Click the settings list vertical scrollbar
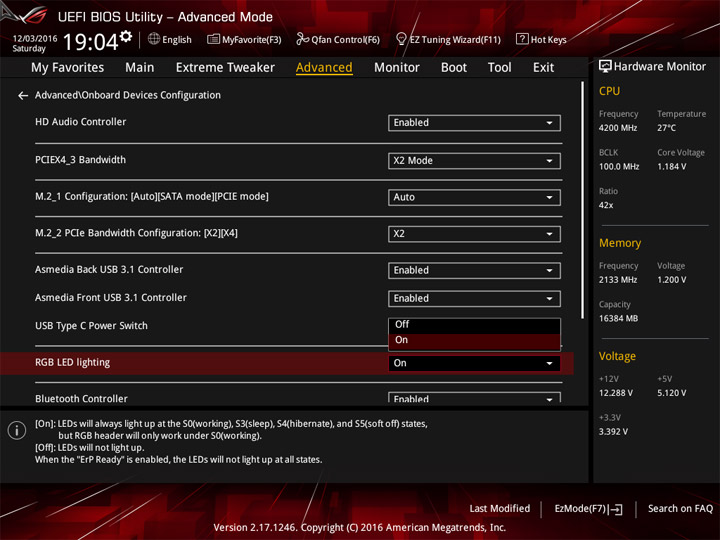 pyautogui.click(x=583, y=200)
